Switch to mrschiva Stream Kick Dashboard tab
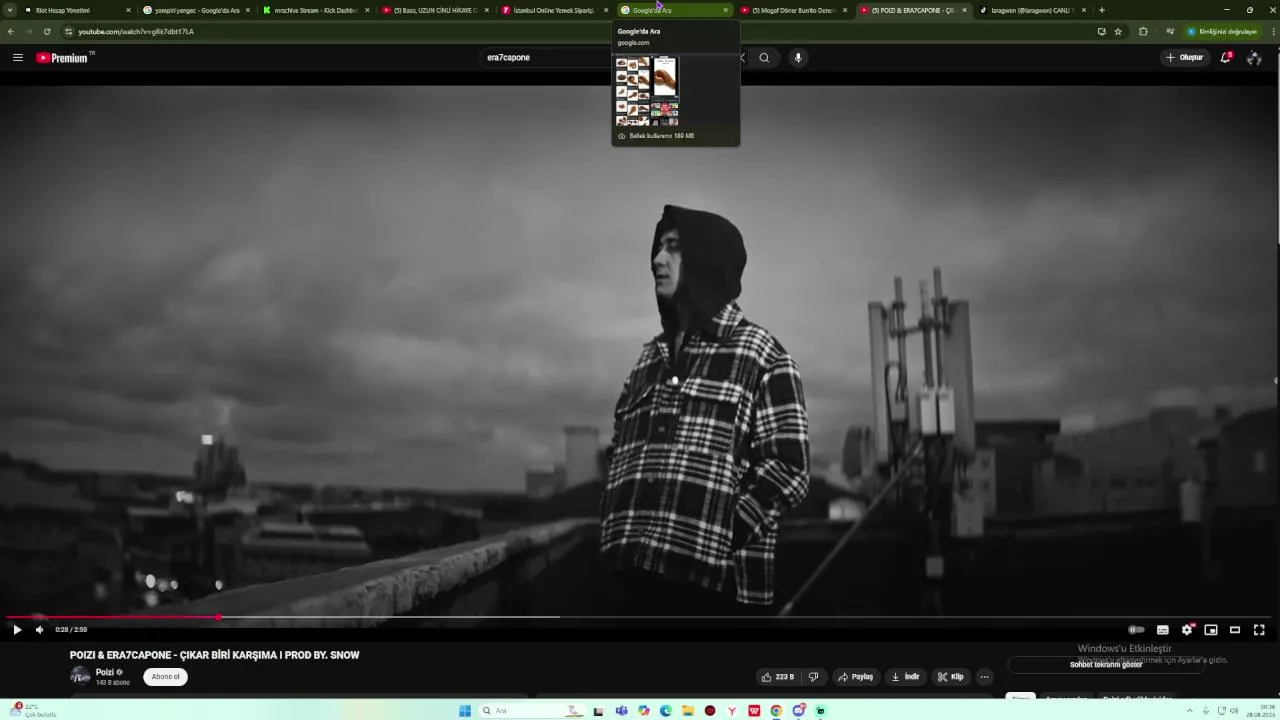Viewport: 1280px width, 720px height. 315,10
